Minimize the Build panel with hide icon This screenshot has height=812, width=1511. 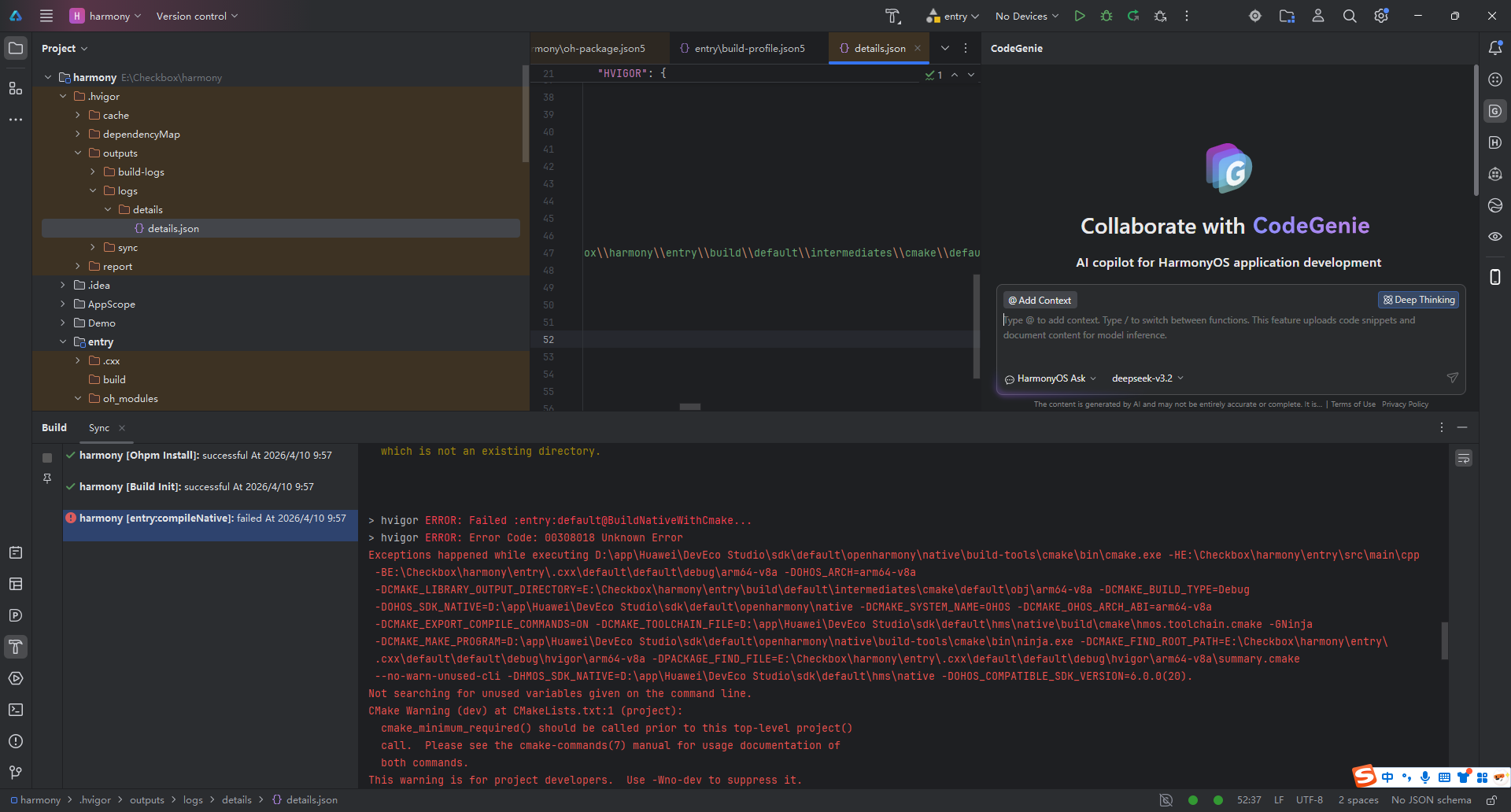[x=1462, y=427]
